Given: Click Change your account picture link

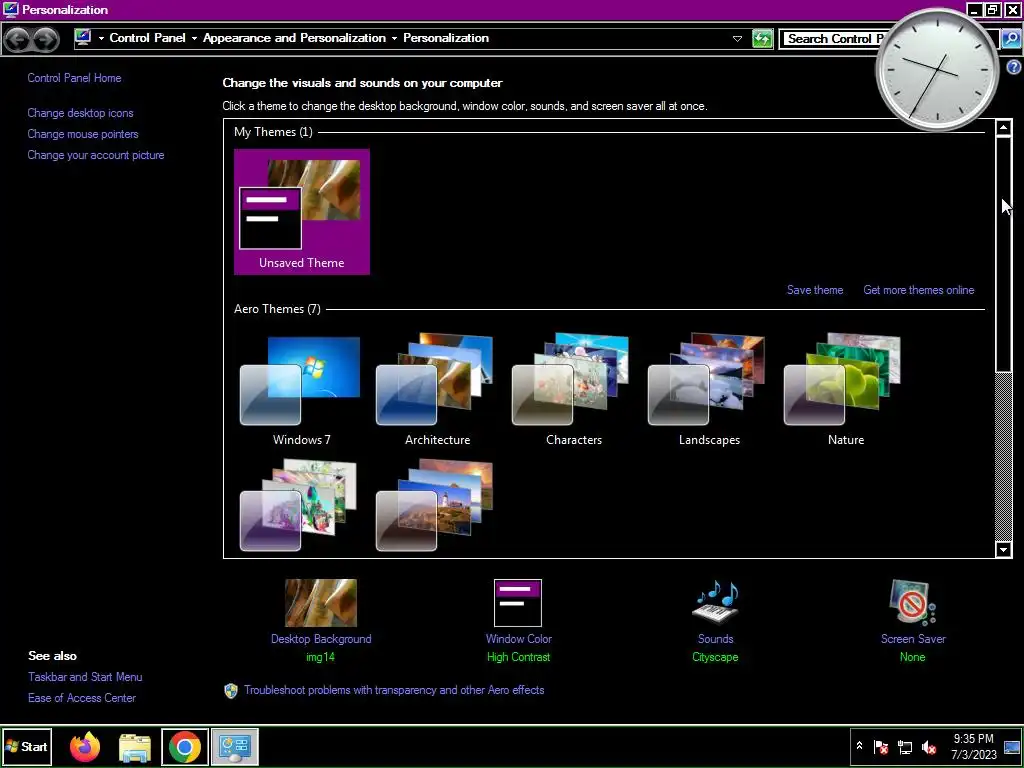Looking at the screenshot, I should [96, 155].
